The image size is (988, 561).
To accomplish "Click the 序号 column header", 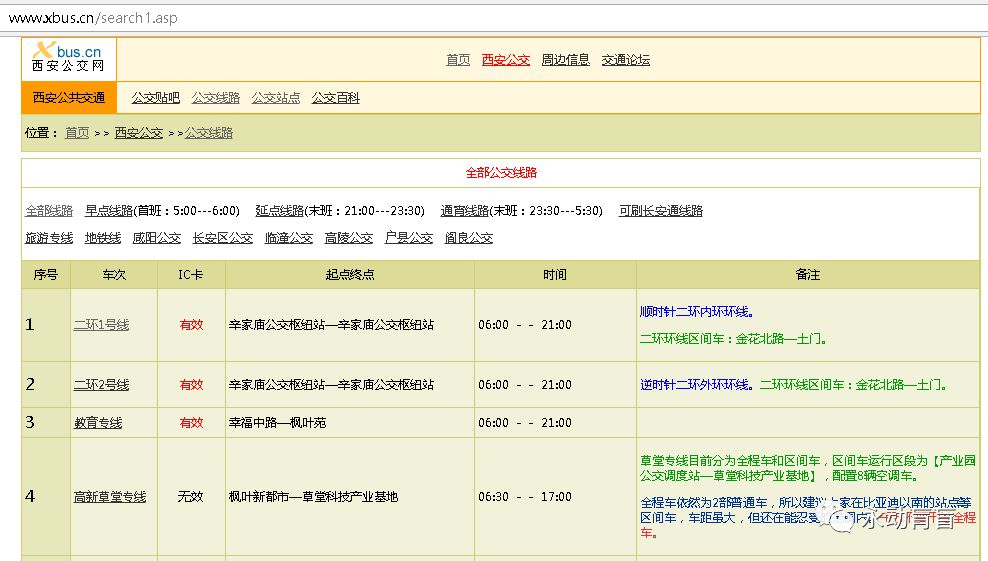I will pyautogui.click(x=45, y=275).
